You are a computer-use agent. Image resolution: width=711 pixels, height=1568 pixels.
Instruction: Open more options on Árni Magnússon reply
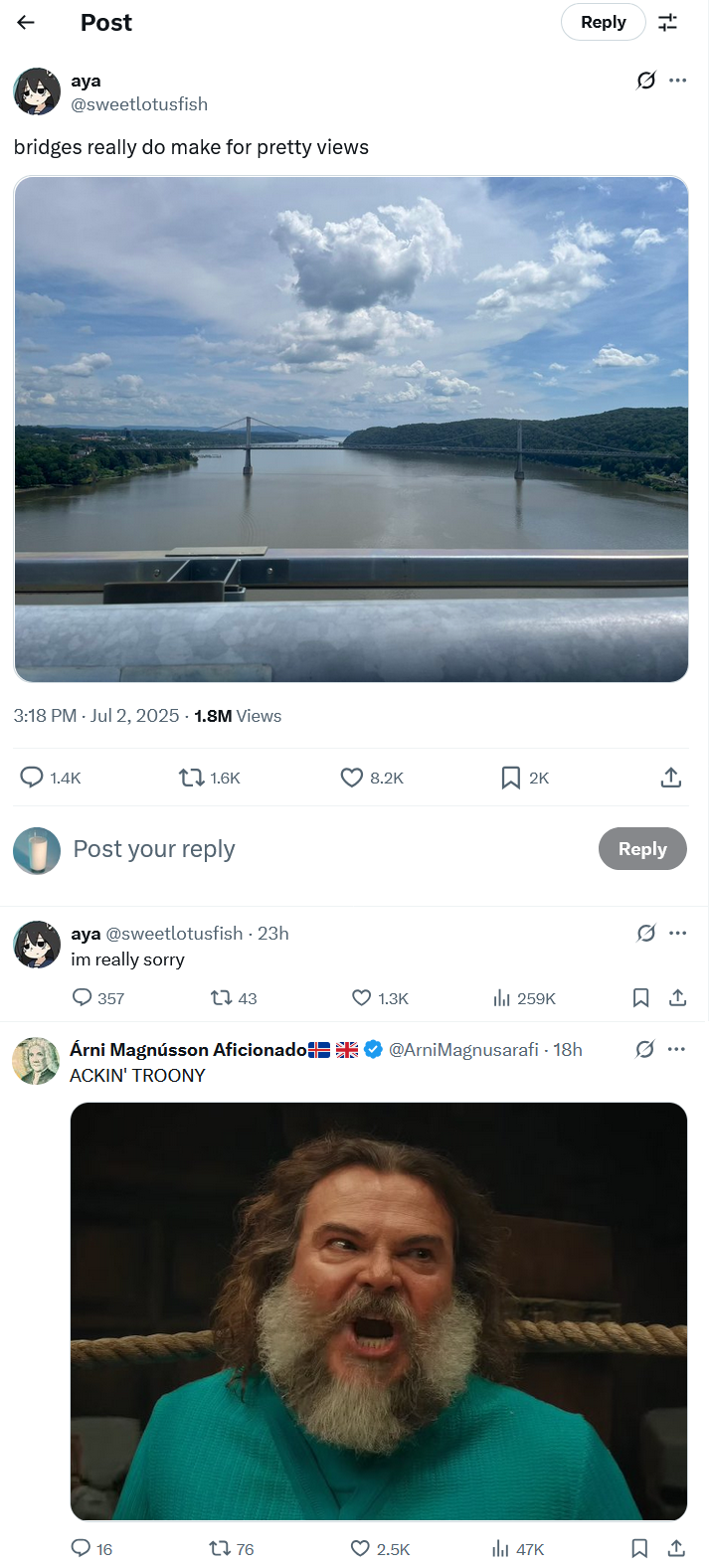(677, 1049)
